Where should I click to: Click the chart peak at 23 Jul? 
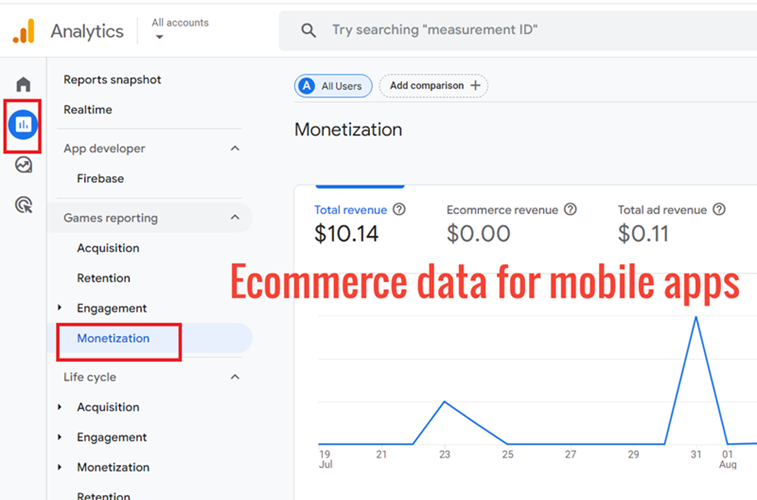[x=445, y=401]
